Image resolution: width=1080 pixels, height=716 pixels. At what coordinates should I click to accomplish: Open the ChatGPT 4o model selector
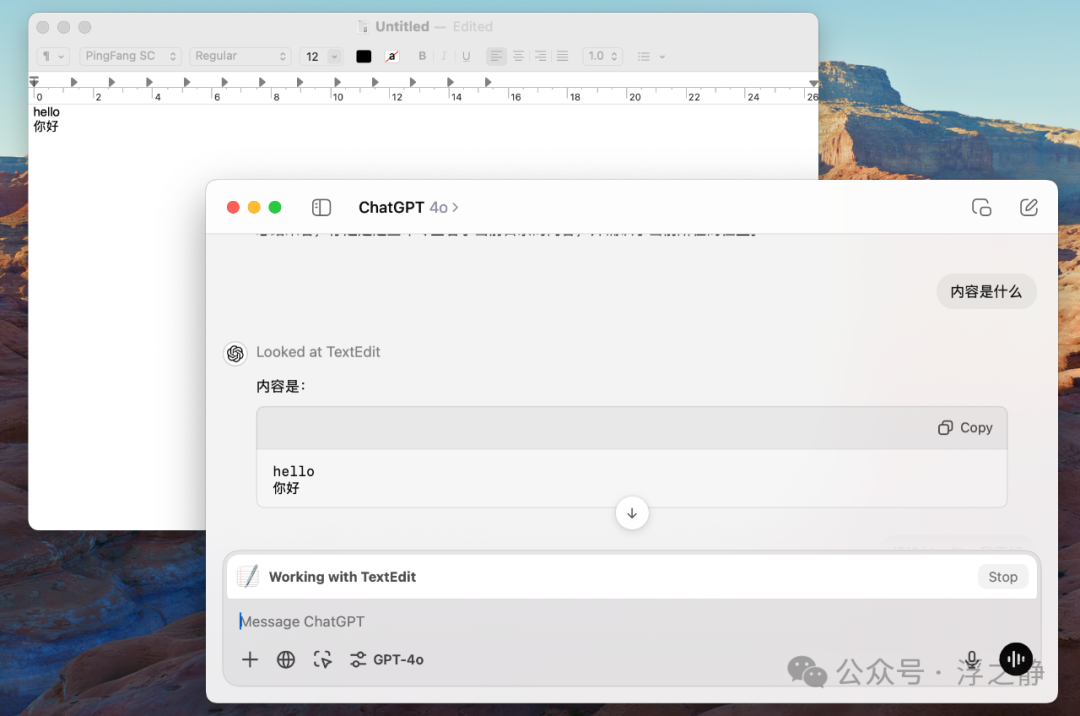[x=408, y=207]
